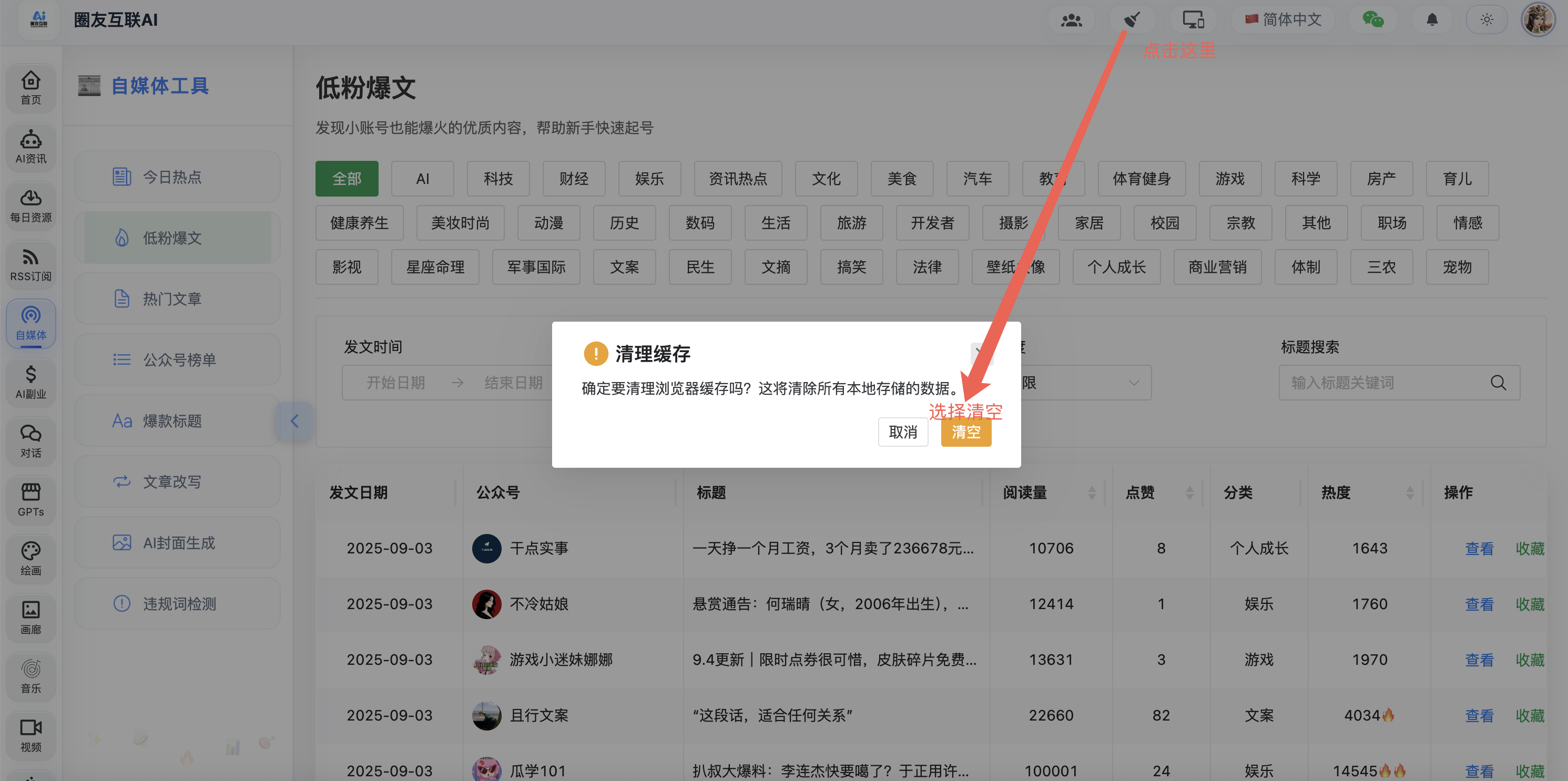Select the 军事国际 category filter
Screen dimensions: 1568x781
[536, 267]
